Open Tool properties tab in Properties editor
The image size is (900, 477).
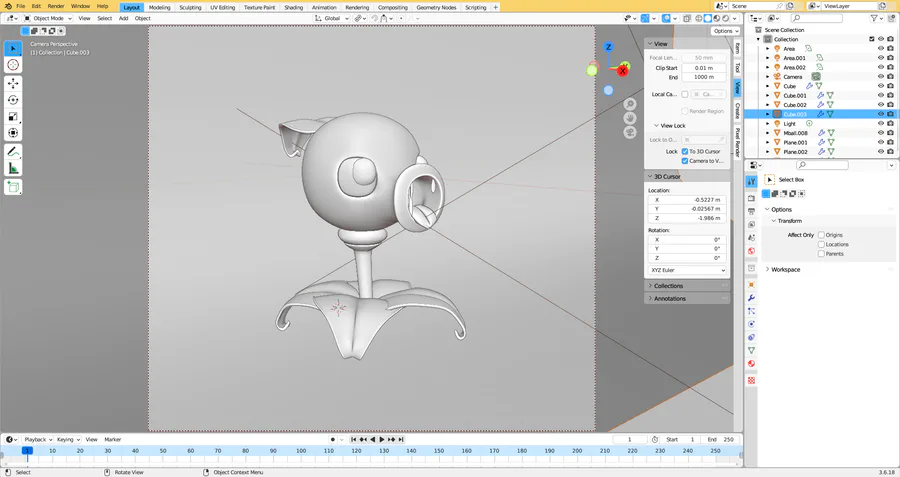click(751, 181)
